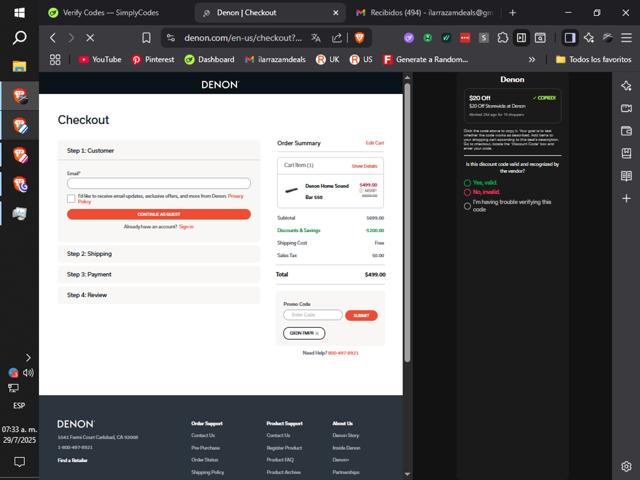The width and height of the screenshot is (640, 480).
Task: Stop loading the current page
Action: 90,38
